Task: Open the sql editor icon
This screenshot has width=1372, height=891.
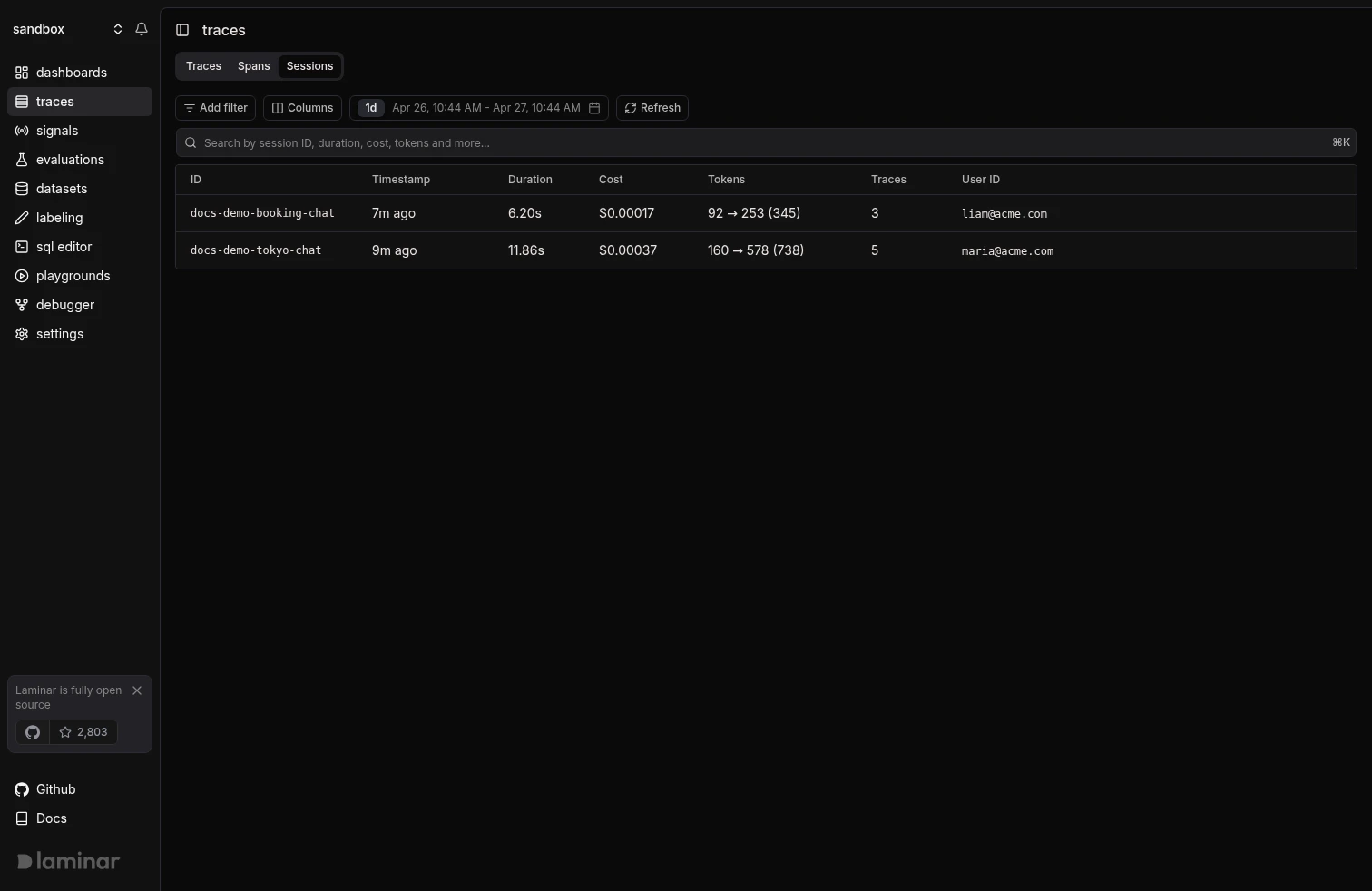Action: (22, 247)
